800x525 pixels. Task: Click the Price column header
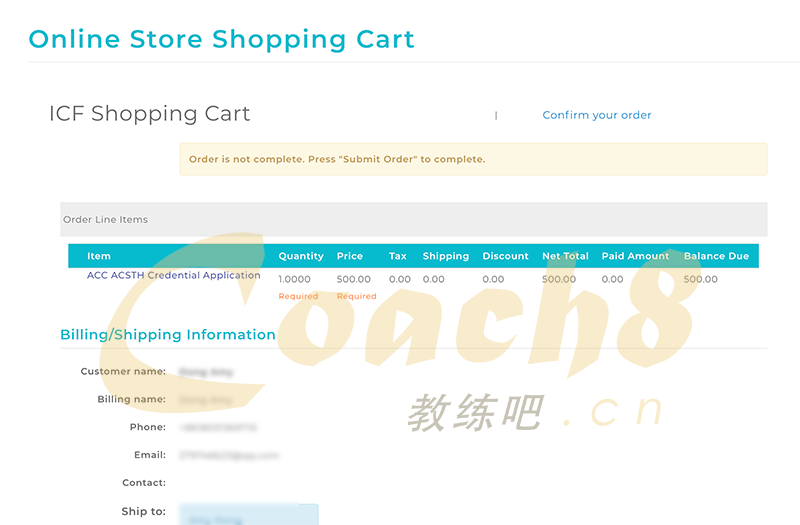pyautogui.click(x=349, y=256)
